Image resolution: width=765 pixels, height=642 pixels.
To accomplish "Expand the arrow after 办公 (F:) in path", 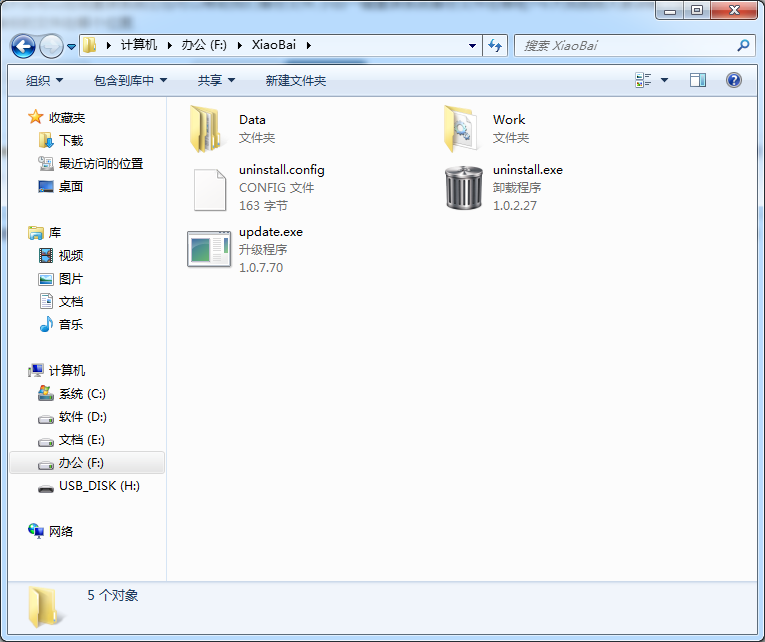I will [x=240, y=45].
